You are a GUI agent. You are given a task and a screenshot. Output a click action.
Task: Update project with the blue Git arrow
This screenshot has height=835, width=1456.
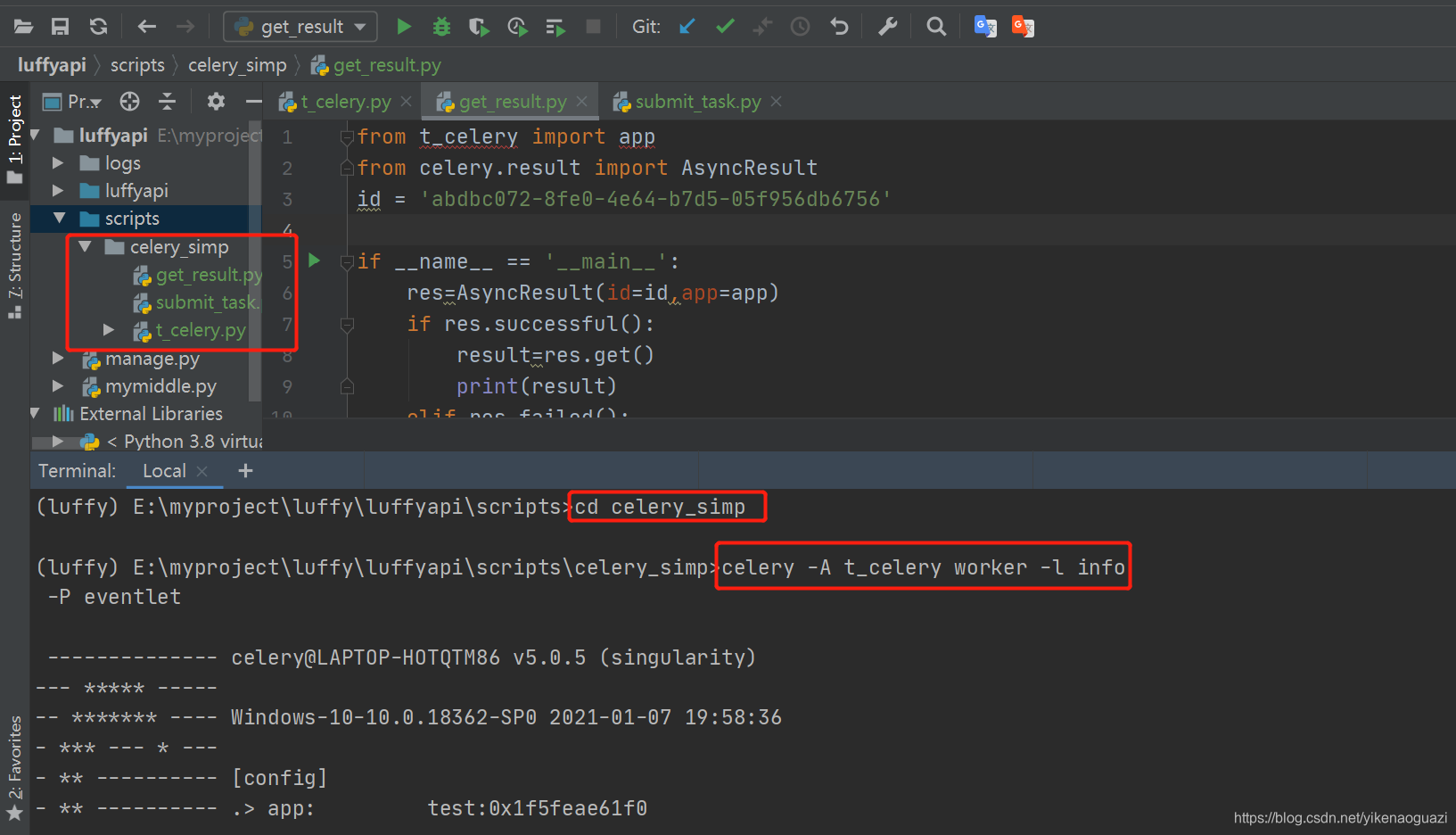687,27
